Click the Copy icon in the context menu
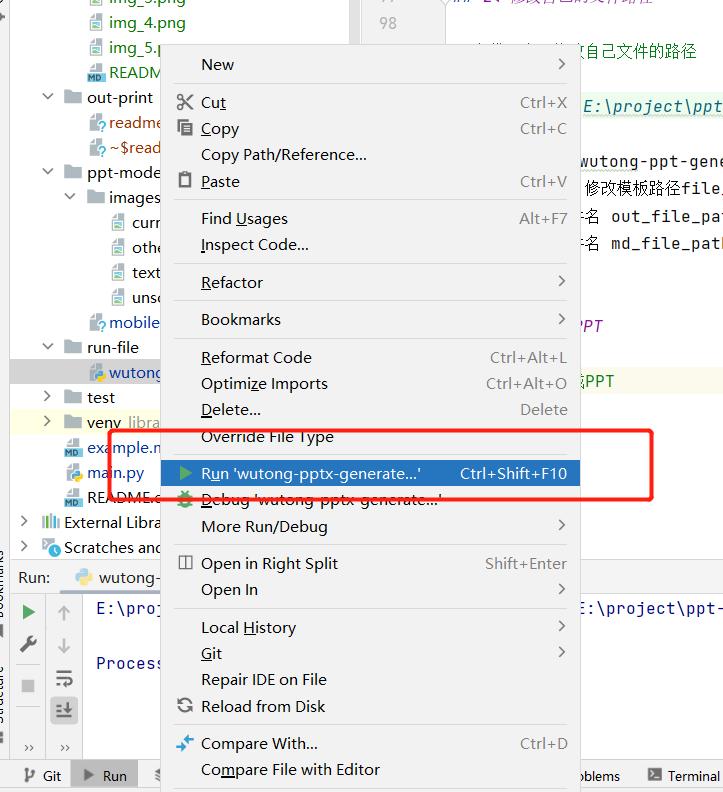723x792 pixels. [x=185, y=128]
